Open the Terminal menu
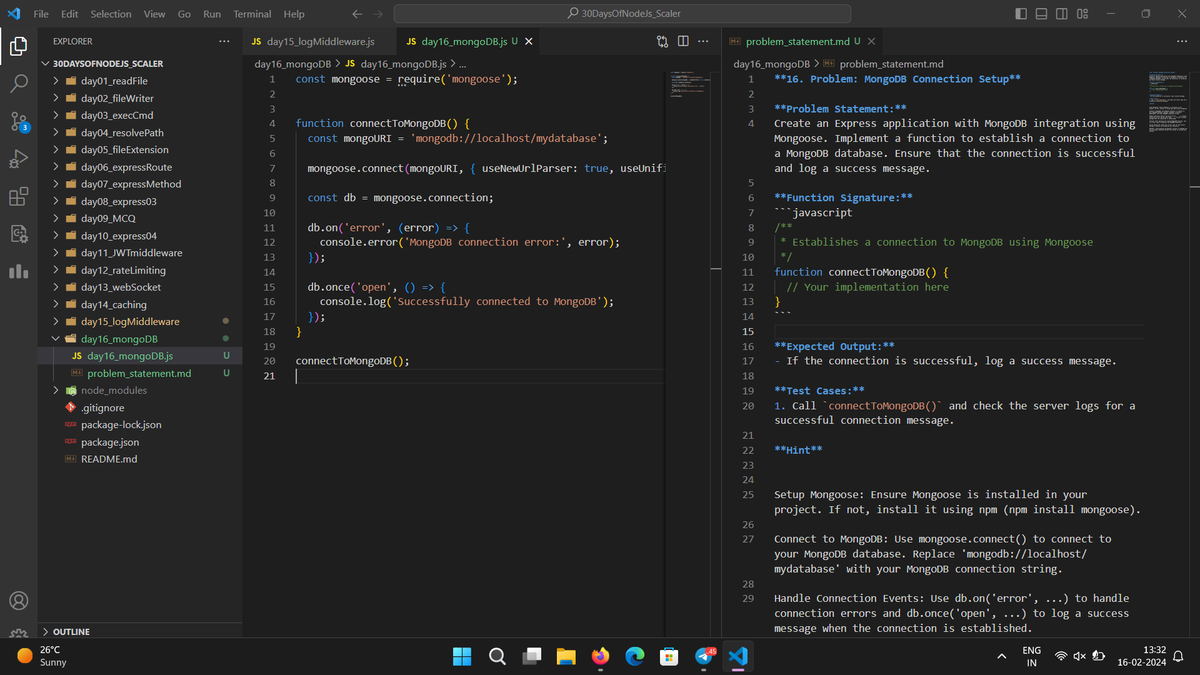This screenshot has width=1200, height=675. coord(252,14)
